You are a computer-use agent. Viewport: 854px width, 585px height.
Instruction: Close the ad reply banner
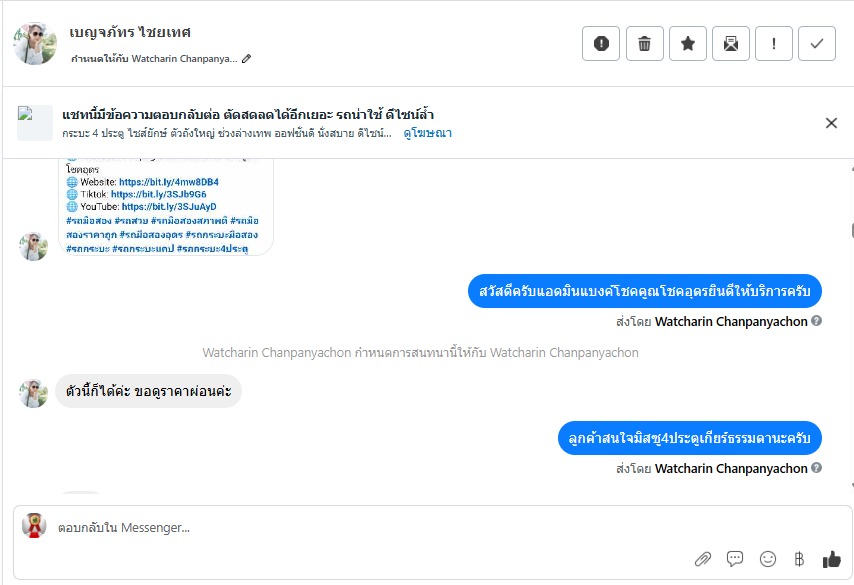tap(831, 123)
